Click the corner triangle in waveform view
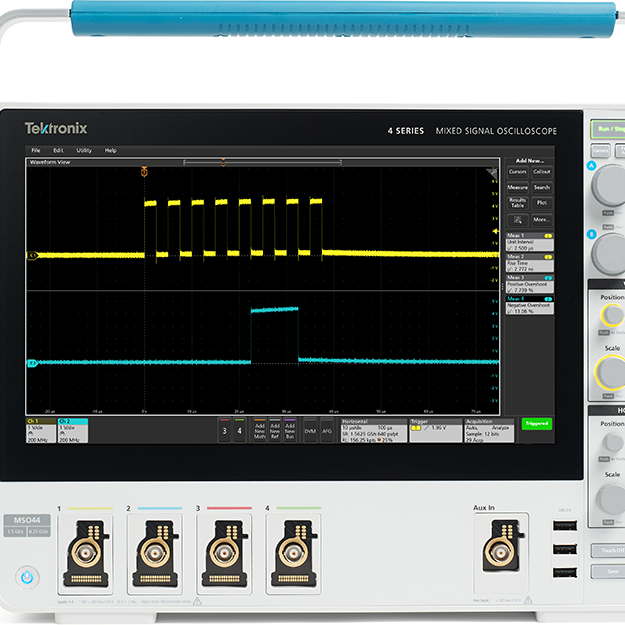 [493, 173]
